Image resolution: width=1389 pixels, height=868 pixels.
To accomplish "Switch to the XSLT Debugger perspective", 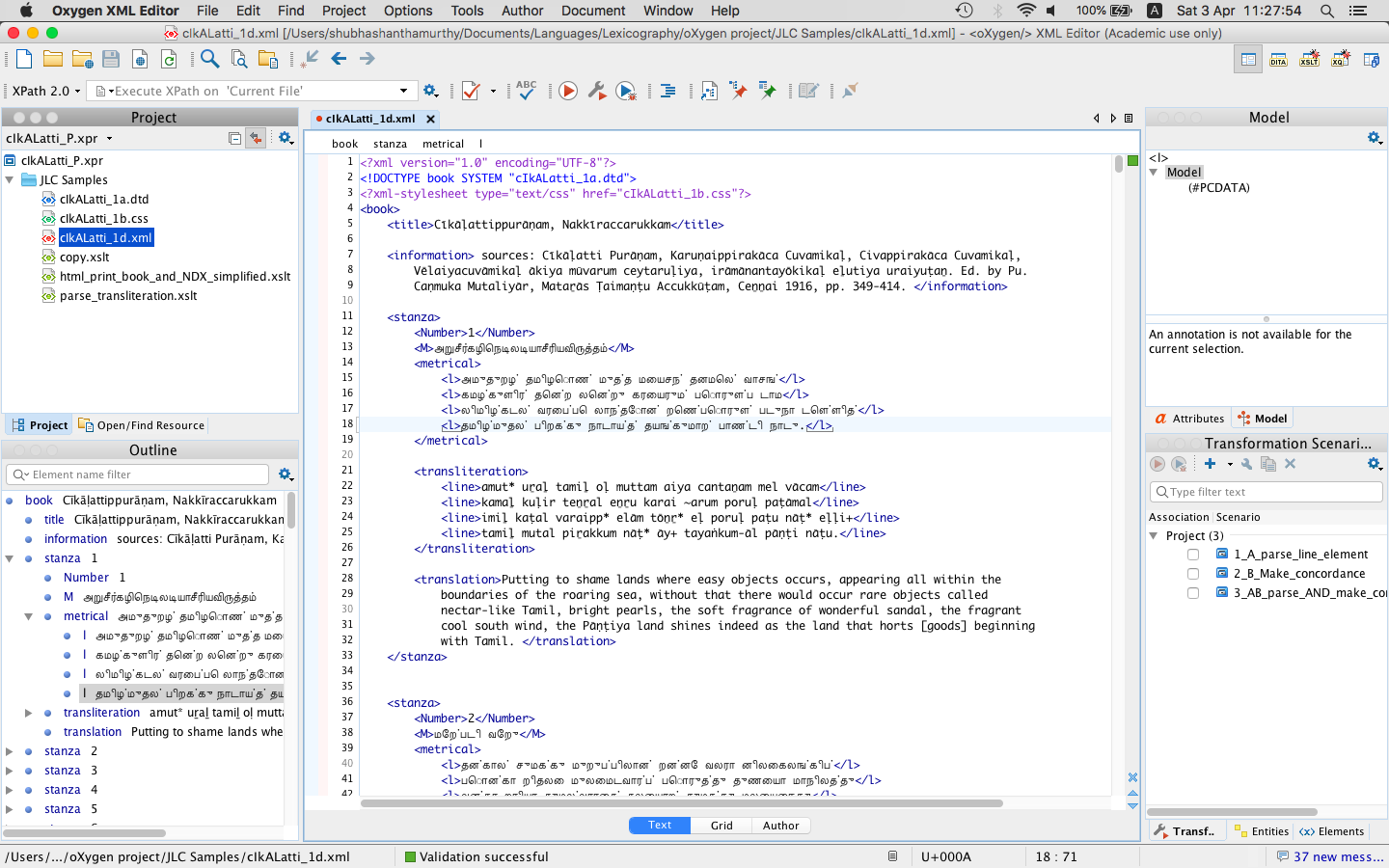I will (1309, 60).
